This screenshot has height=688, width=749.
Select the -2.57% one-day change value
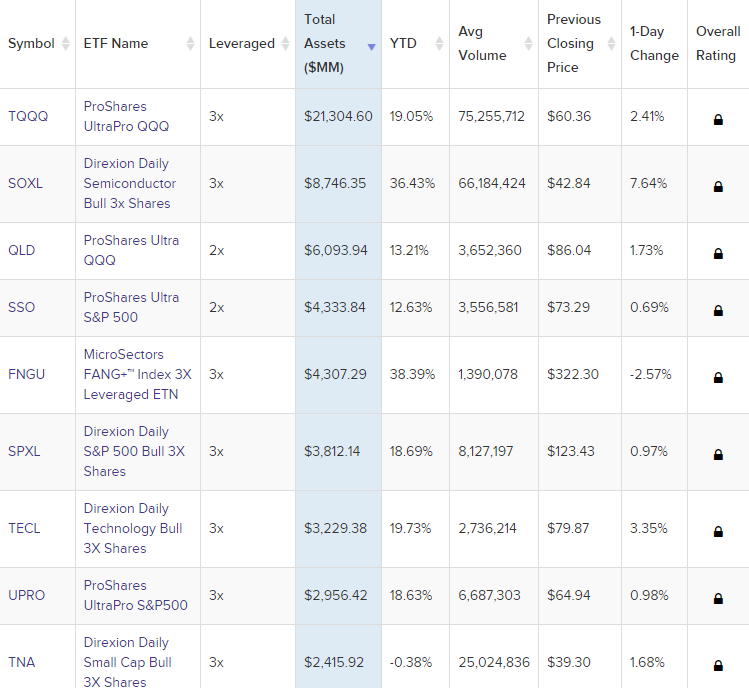(651, 374)
